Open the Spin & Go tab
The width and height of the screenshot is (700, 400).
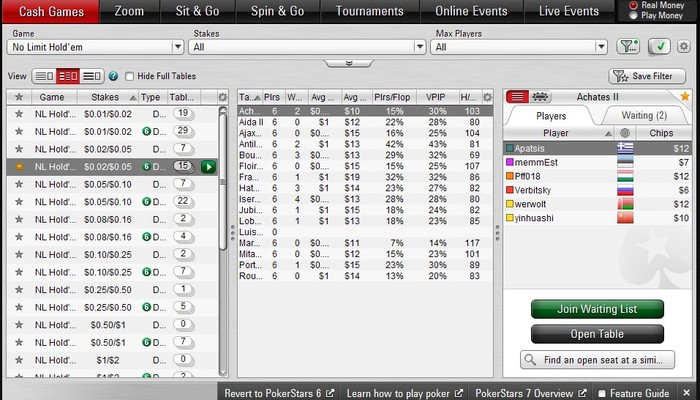tap(277, 11)
